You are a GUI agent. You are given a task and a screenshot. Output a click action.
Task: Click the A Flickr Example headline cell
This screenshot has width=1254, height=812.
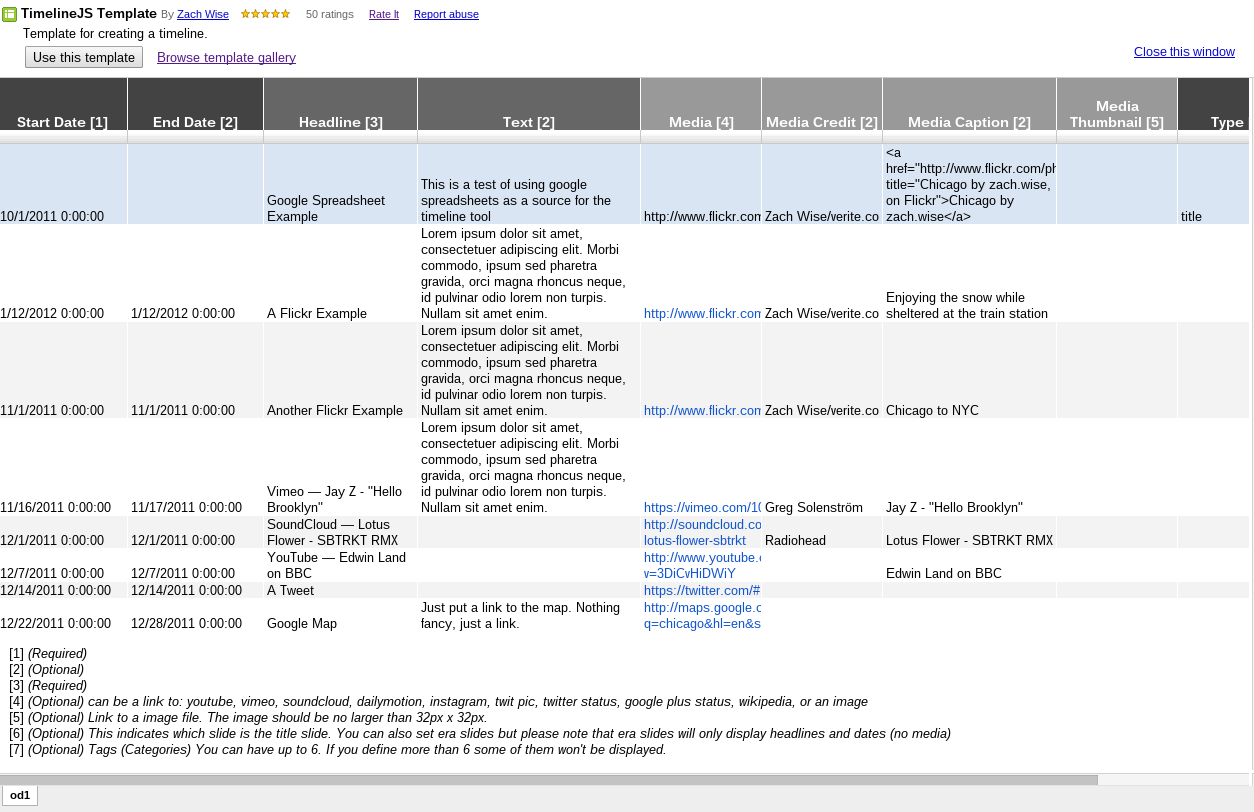pos(340,273)
